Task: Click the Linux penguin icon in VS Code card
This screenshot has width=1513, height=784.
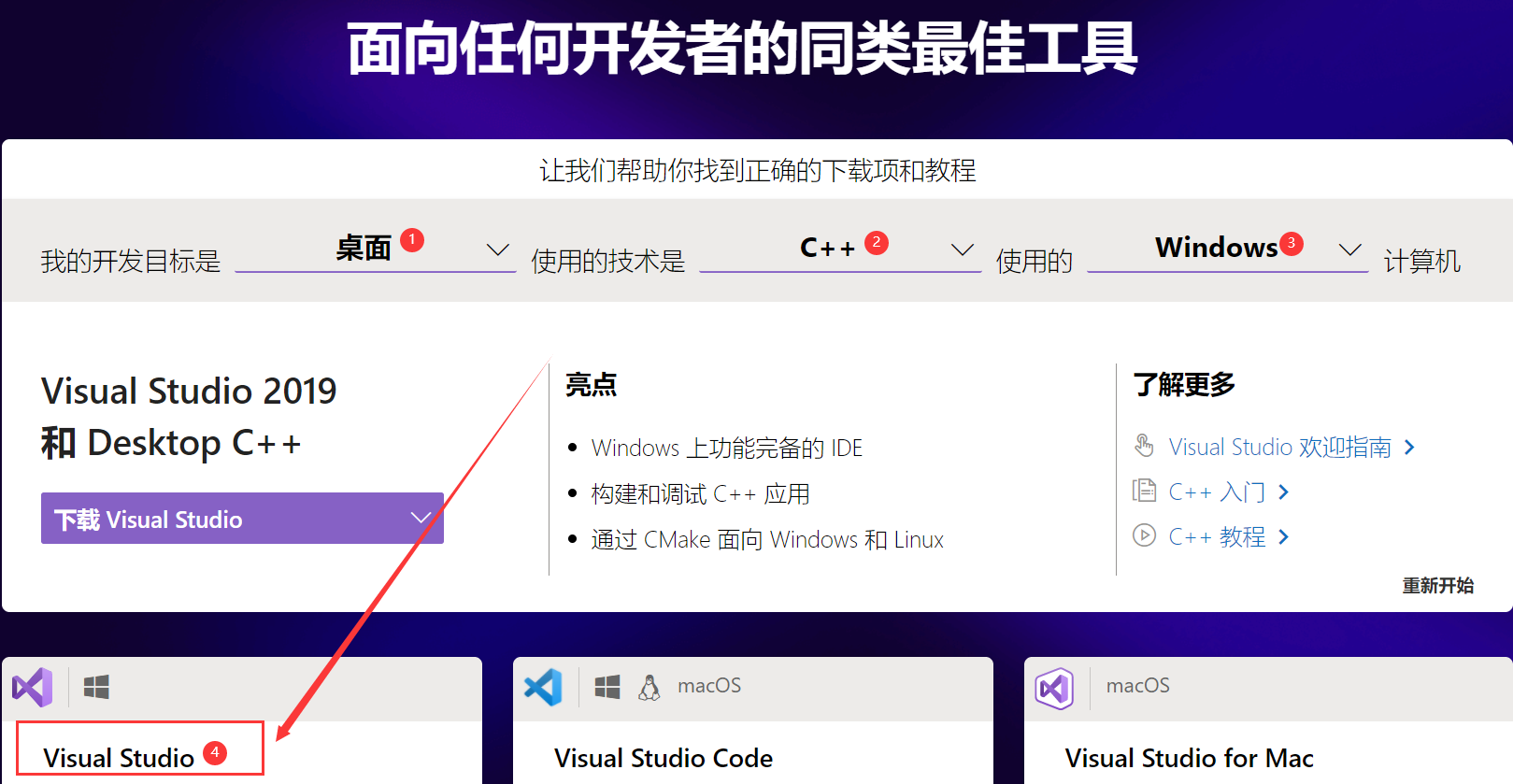Action: 649,688
